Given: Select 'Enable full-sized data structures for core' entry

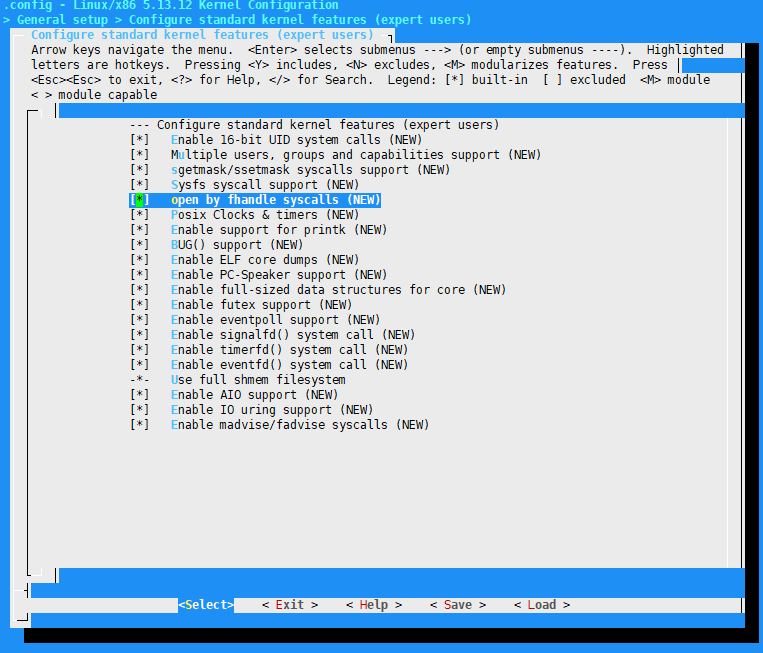Looking at the screenshot, I should (x=318, y=290).
